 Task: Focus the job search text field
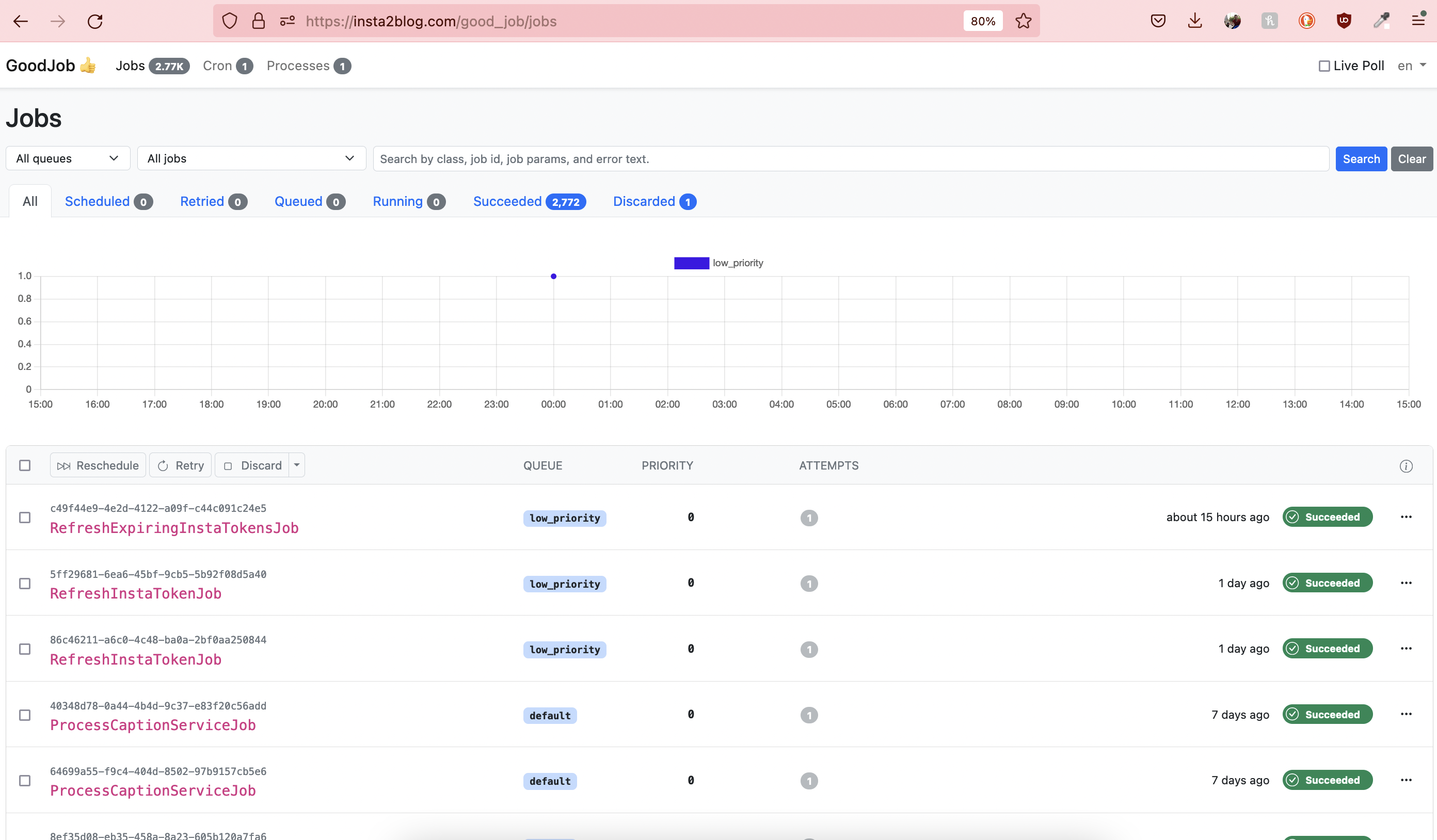[850, 159]
